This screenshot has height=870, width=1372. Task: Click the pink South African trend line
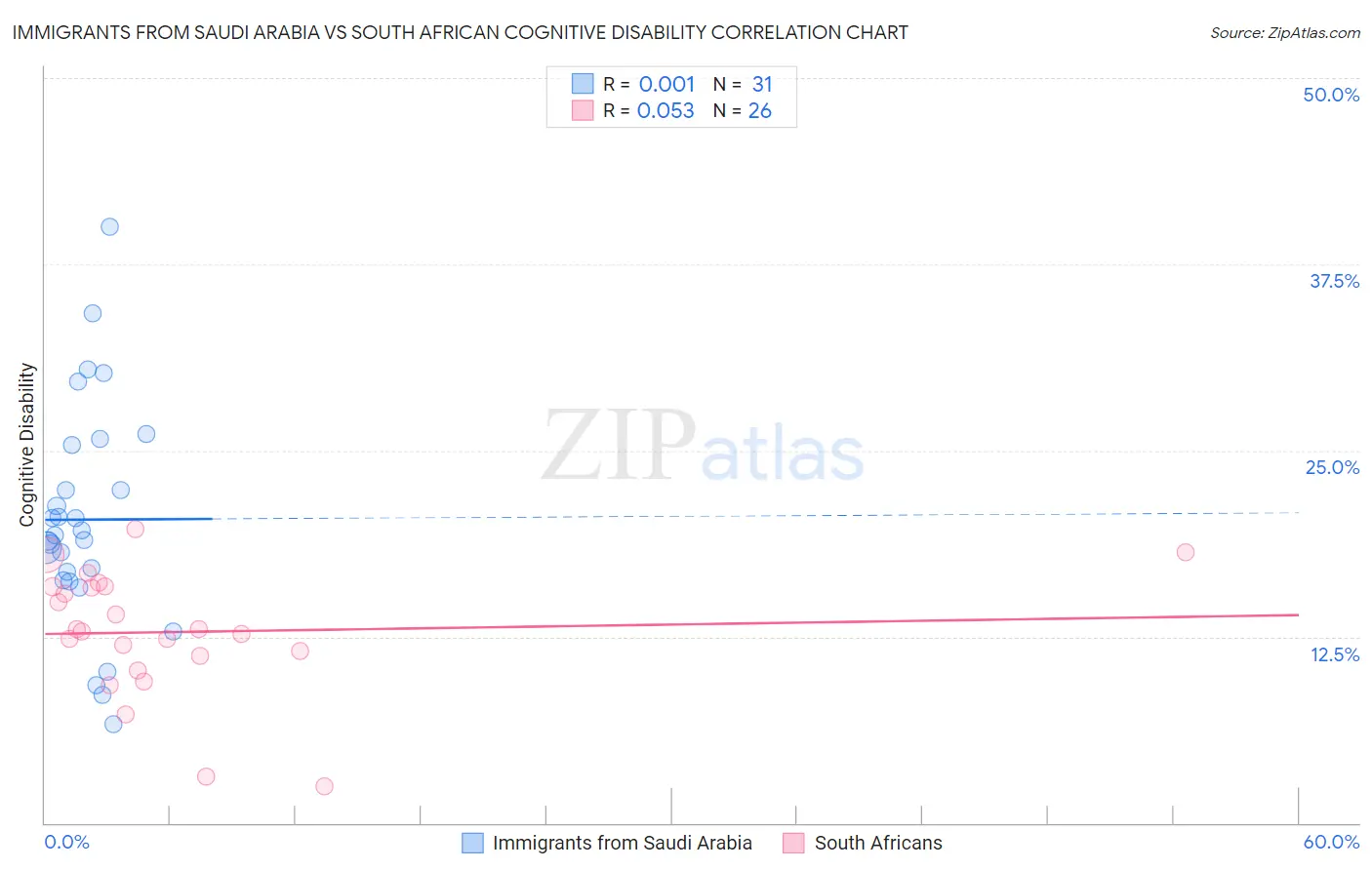671,624
